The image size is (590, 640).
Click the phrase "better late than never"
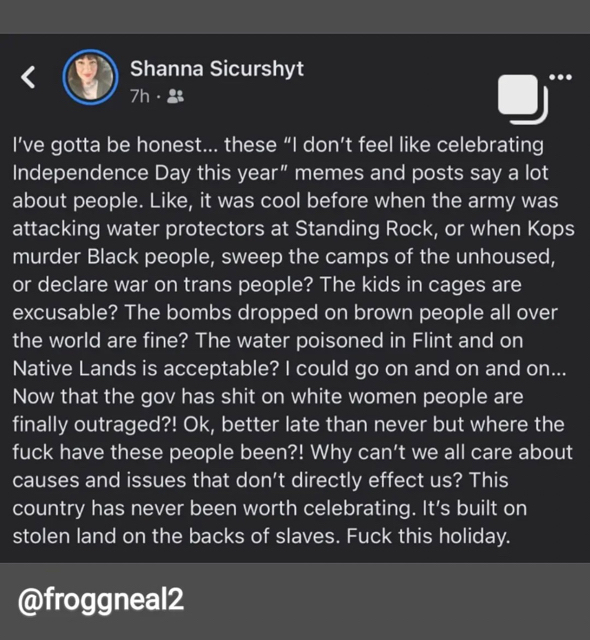pos(324,424)
